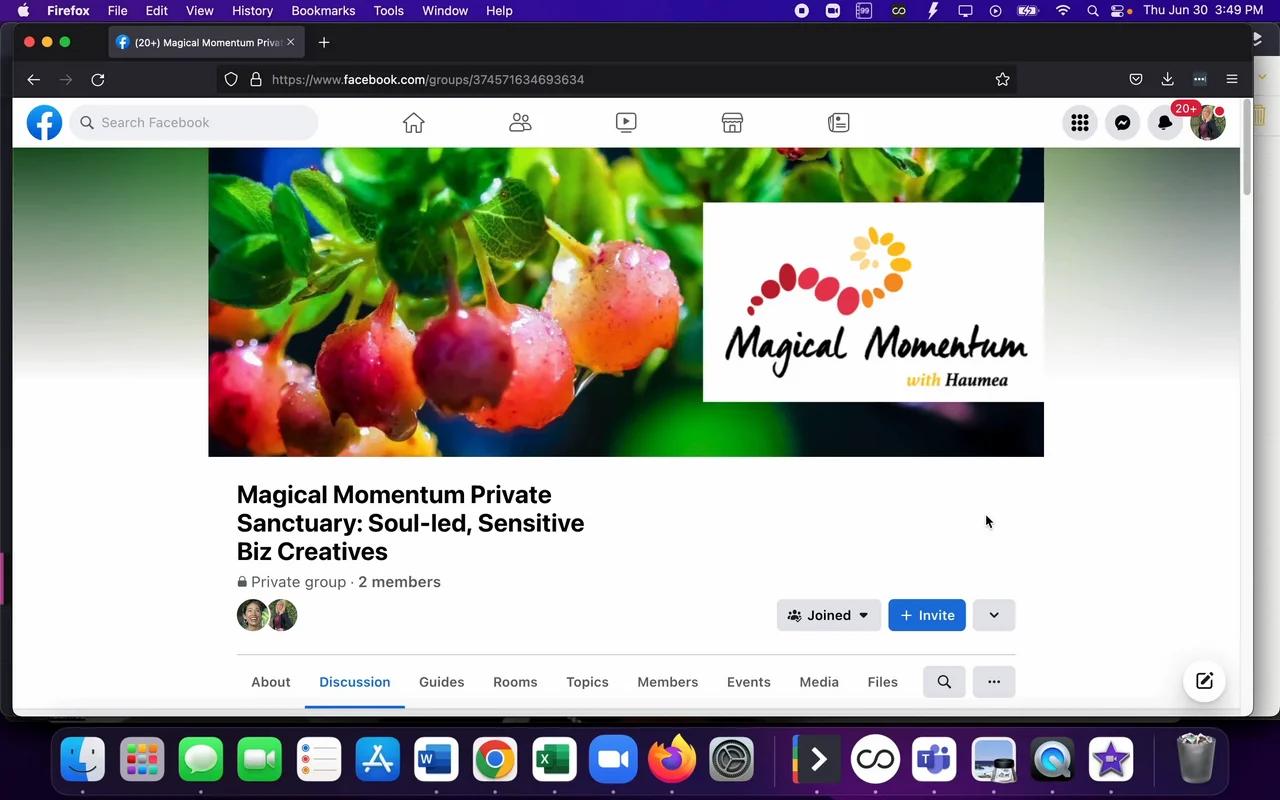Open Firefox downloads panel icon
This screenshot has width=1280, height=800.
pyautogui.click(x=1167, y=79)
